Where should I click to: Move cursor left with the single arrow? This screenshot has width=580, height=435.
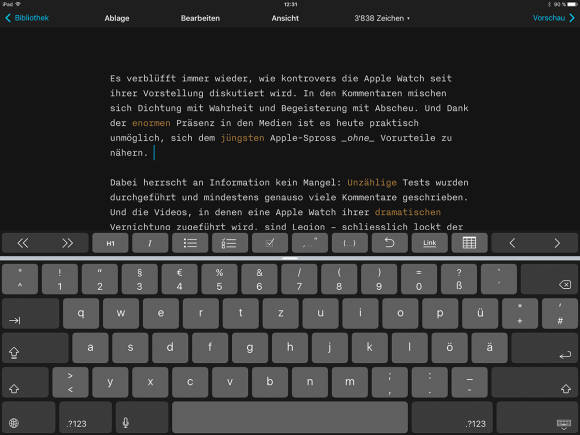coord(512,243)
